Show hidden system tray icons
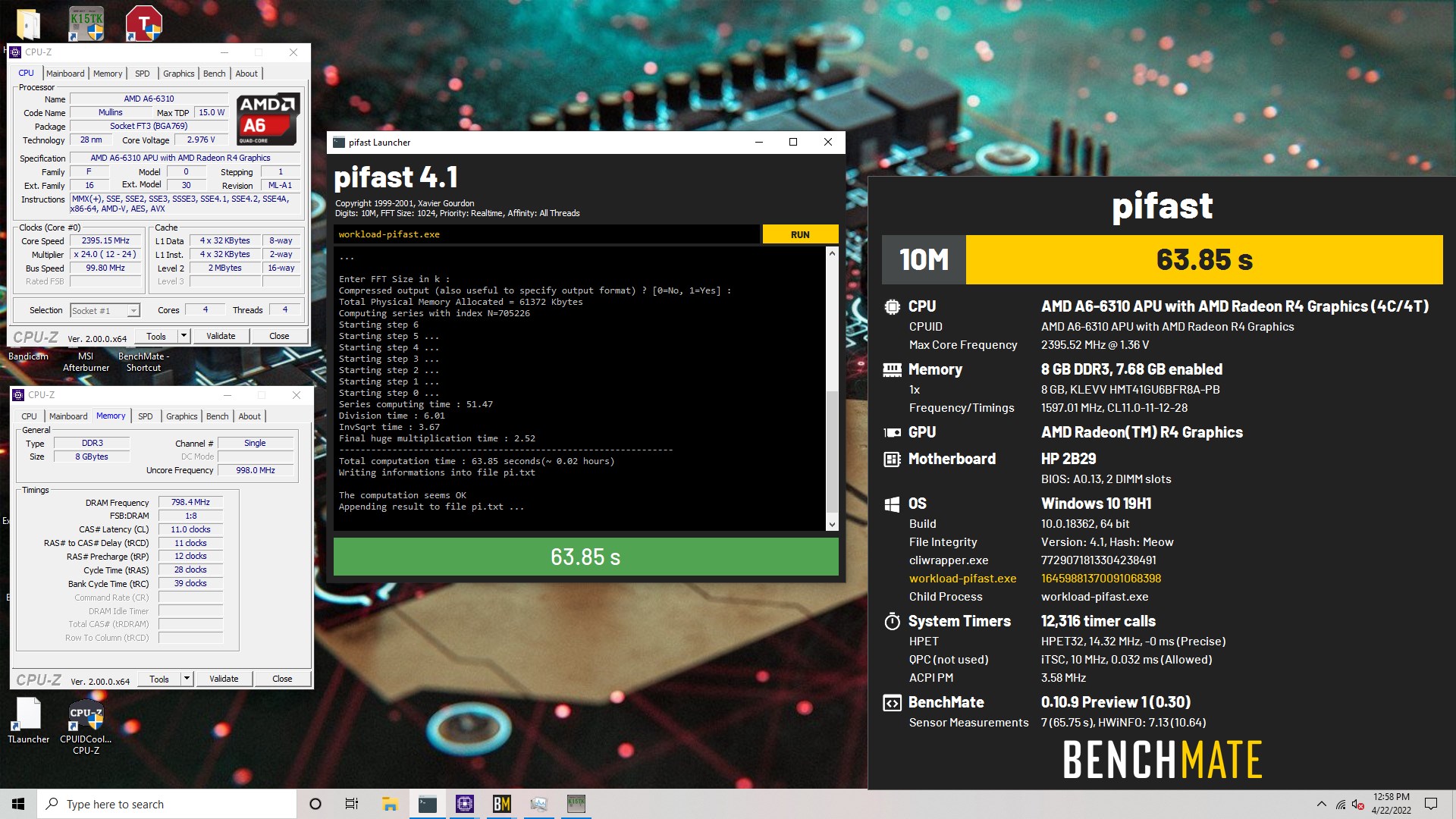Viewport: 1456px width, 819px height. [1322, 804]
